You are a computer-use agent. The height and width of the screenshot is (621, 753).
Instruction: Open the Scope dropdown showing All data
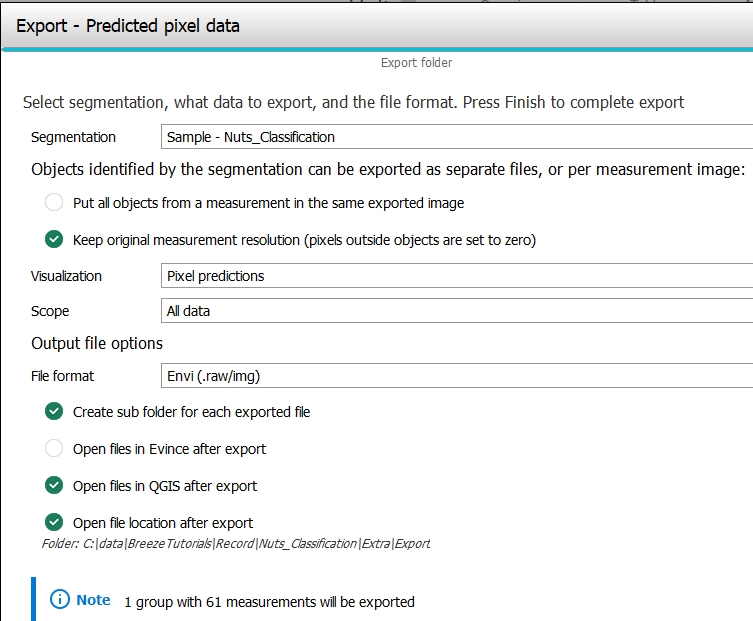(456, 311)
